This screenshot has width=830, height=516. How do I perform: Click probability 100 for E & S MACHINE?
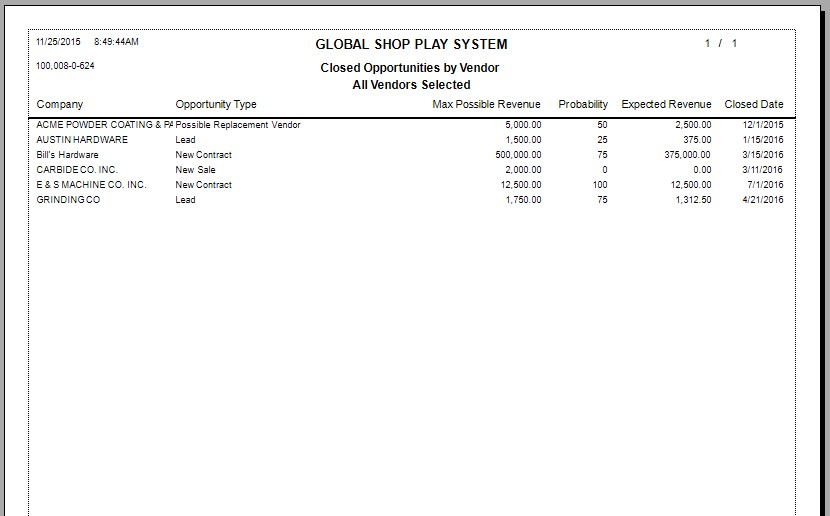pyautogui.click(x=600, y=185)
